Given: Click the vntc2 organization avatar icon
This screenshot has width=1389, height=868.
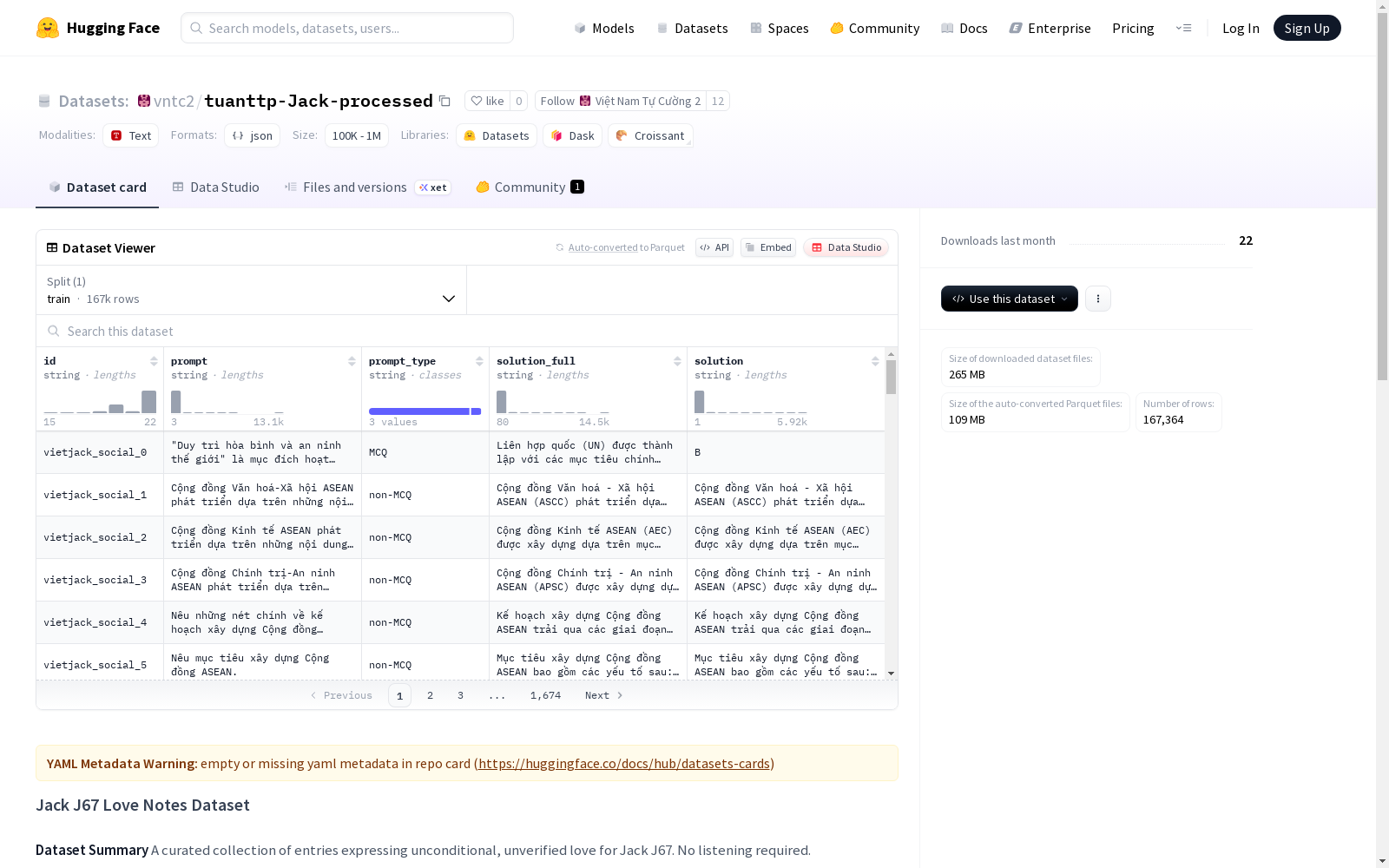Looking at the screenshot, I should pyautogui.click(x=144, y=101).
